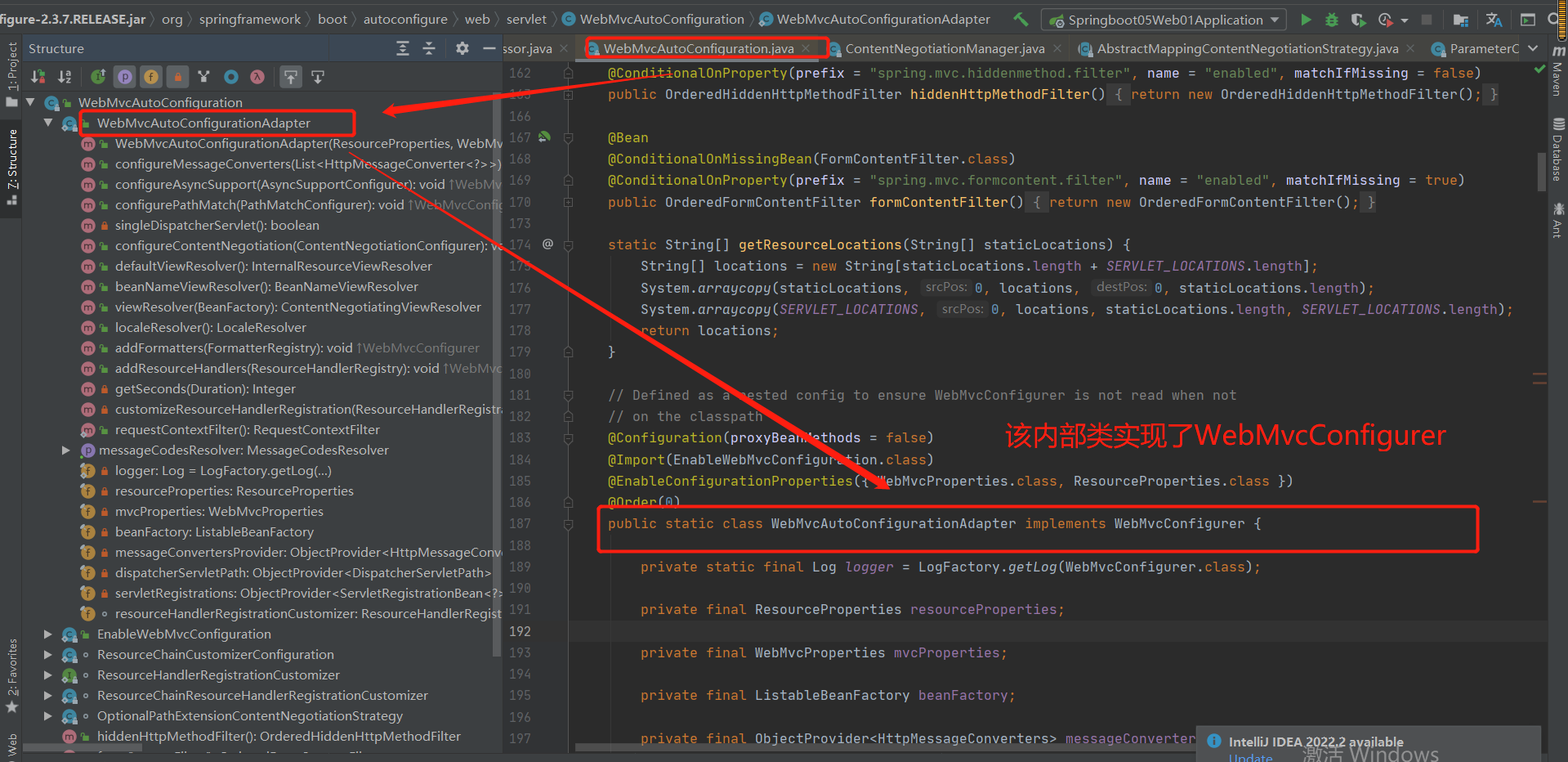This screenshot has height=762, width=1568.
Task: Expand all nodes in the Structure panel
Action: pos(403,49)
